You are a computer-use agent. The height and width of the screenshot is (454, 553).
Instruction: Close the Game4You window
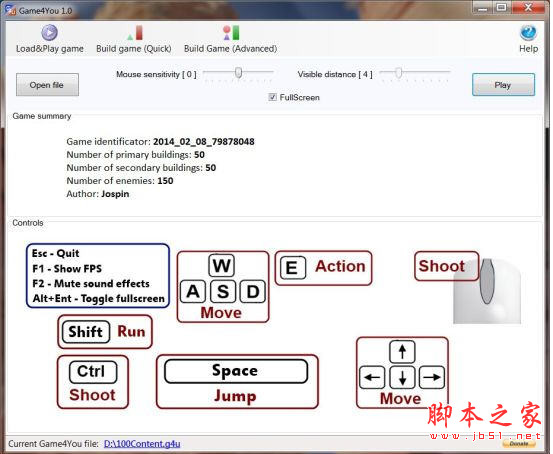[528, 8]
